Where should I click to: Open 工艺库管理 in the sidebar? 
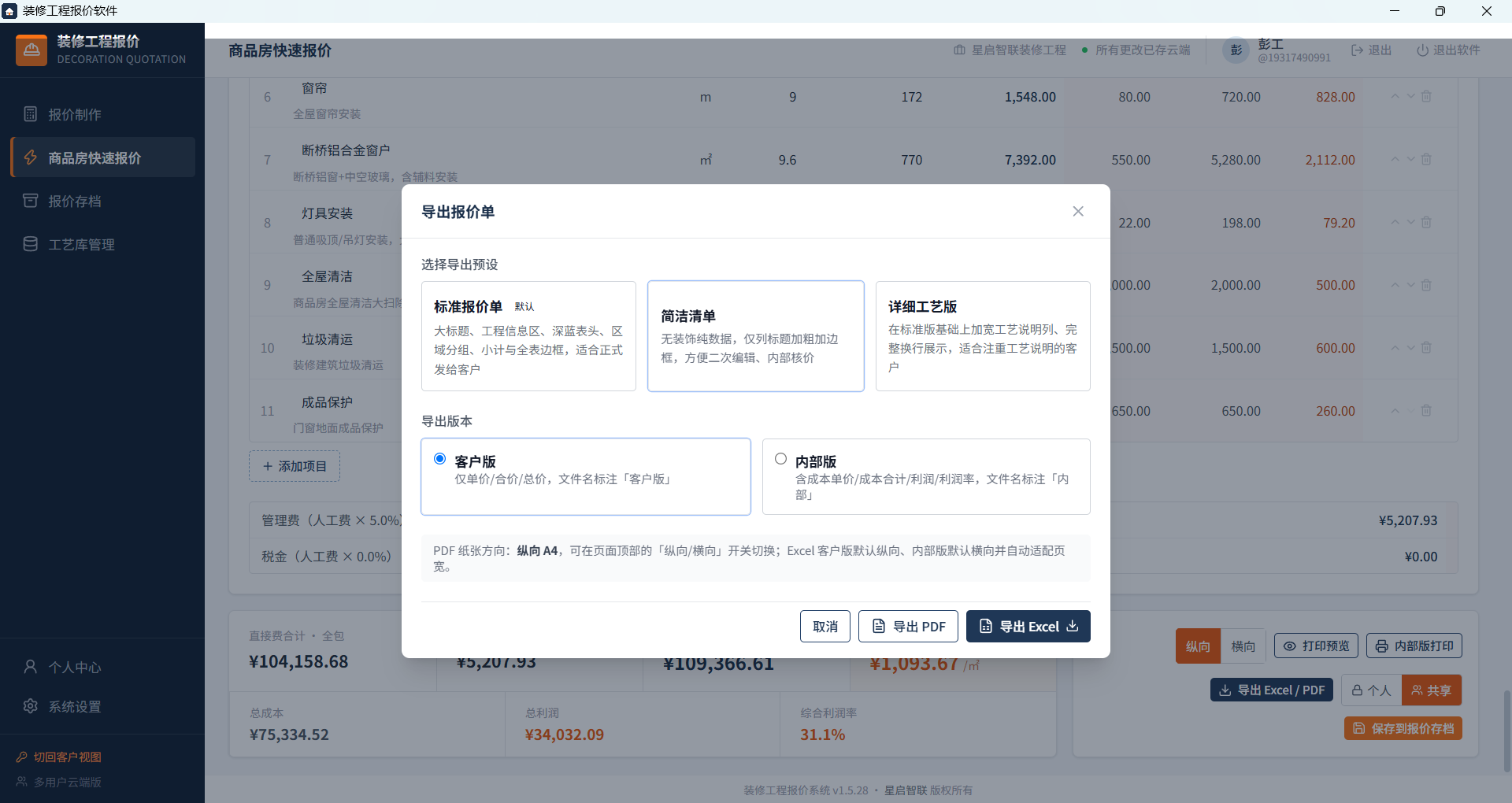click(x=102, y=244)
